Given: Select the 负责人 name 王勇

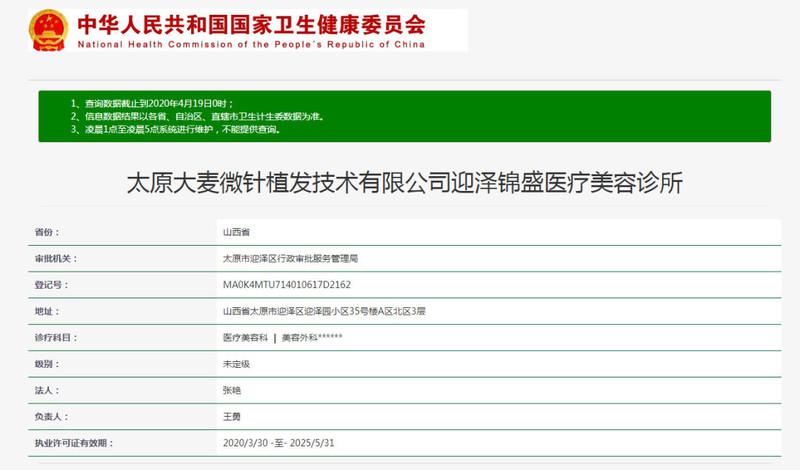Looking at the screenshot, I should coord(232,416).
